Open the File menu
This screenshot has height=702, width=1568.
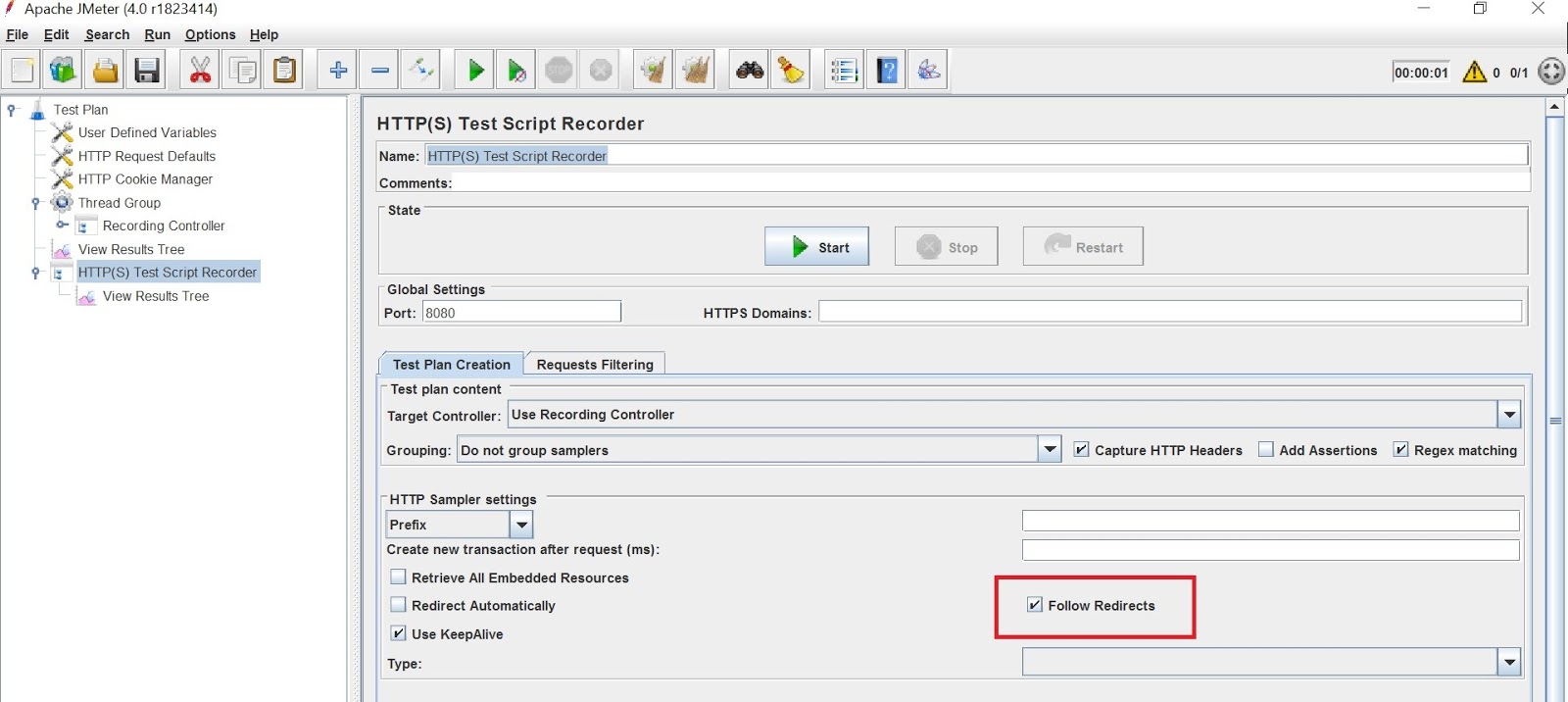point(18,34)
